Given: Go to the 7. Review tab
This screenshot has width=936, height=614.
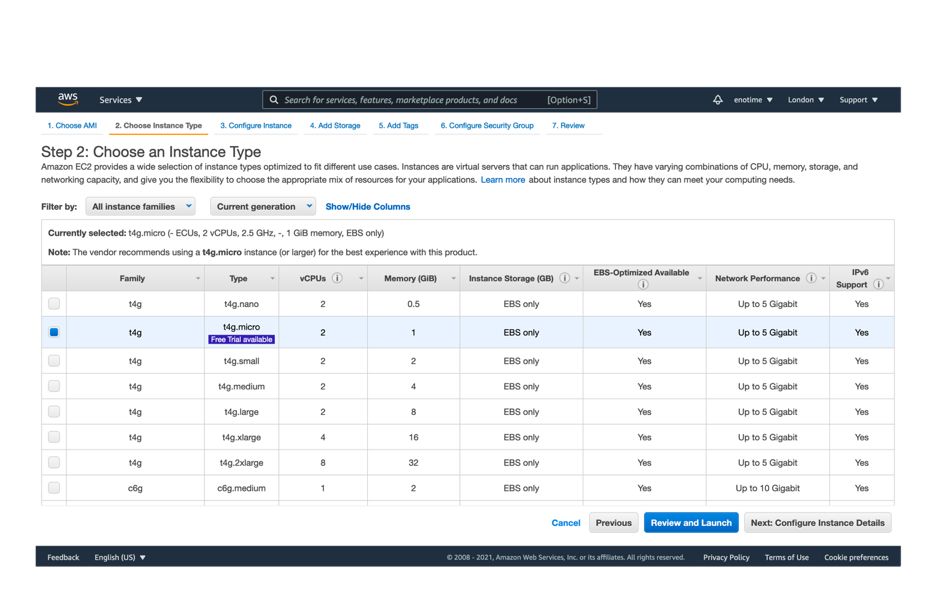Looking at the screenshot, I should tap(568, 125).
